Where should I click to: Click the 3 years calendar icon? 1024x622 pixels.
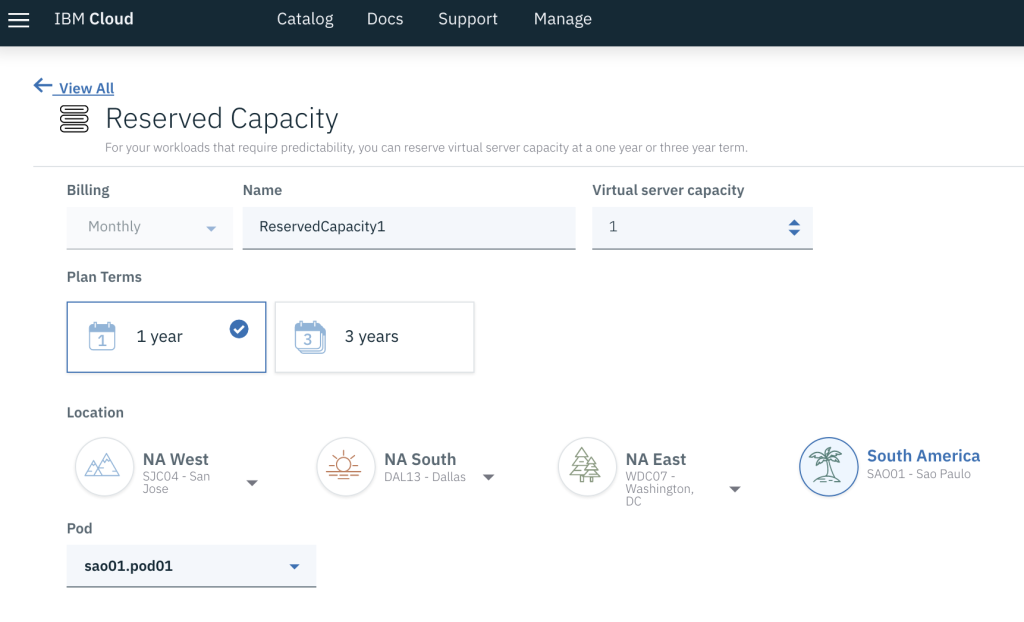click(310, 337)
